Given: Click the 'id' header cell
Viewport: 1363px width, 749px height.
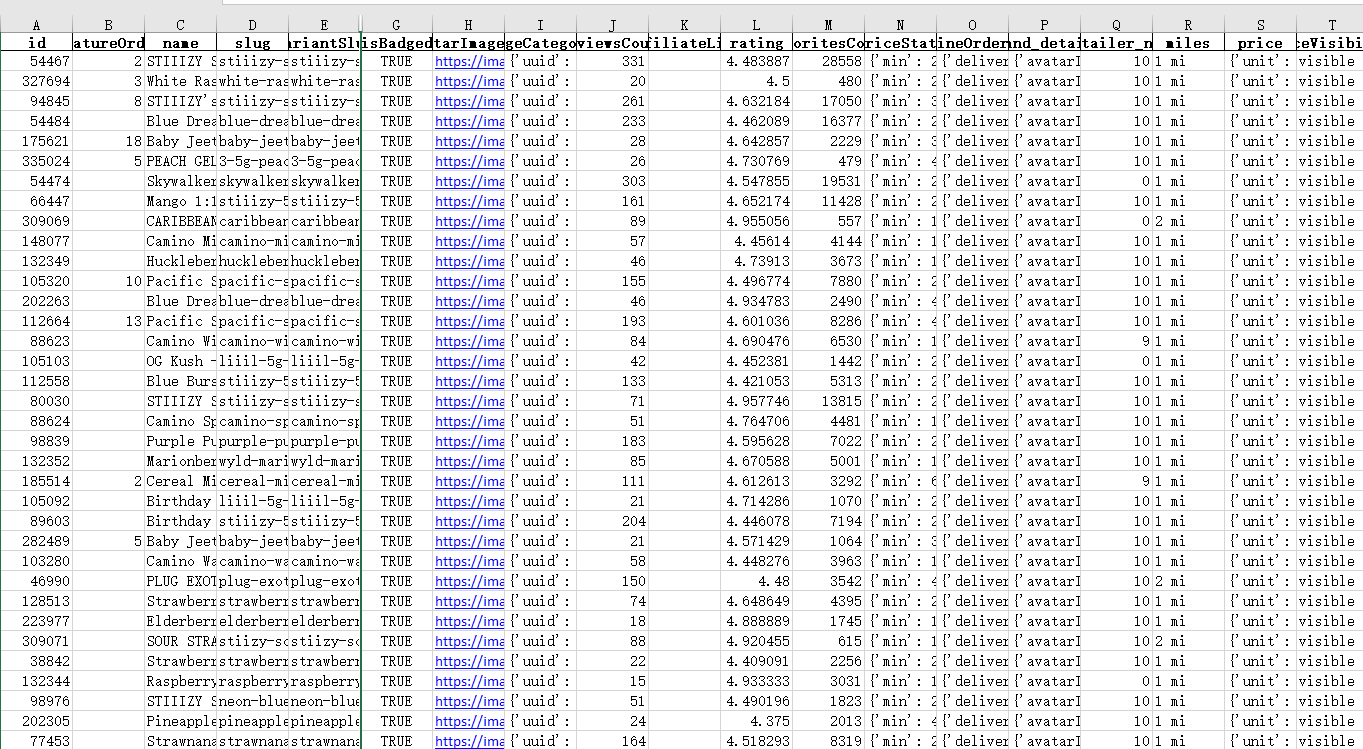Looking at the screenshot, I should click(37, 43).
